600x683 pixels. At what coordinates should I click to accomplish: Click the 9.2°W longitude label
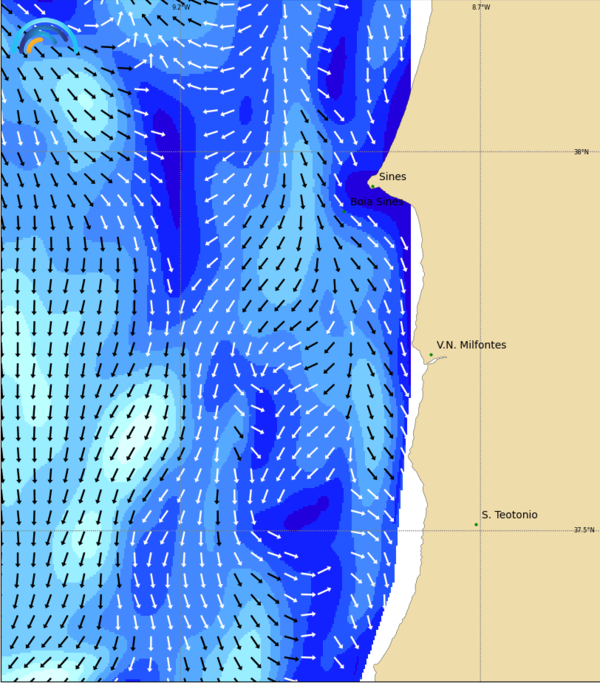click(x=180, y=7)
